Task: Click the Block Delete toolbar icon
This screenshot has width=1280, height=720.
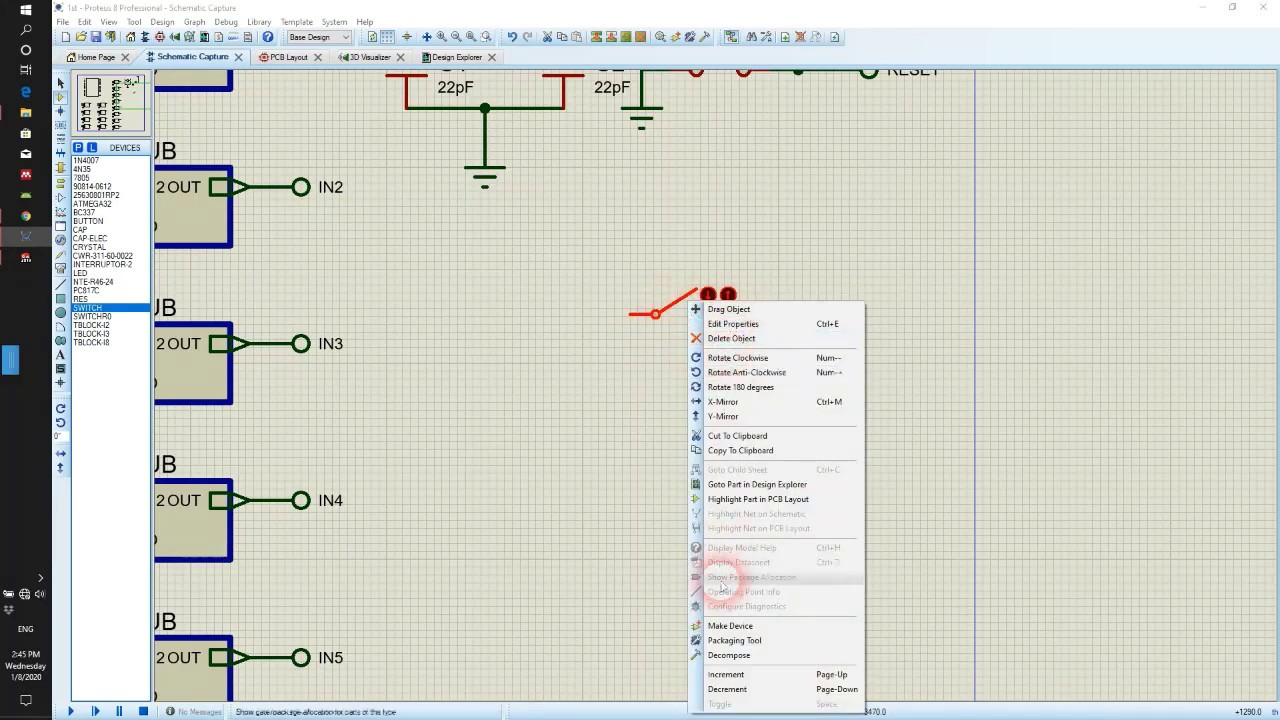Action: point(640,37)
